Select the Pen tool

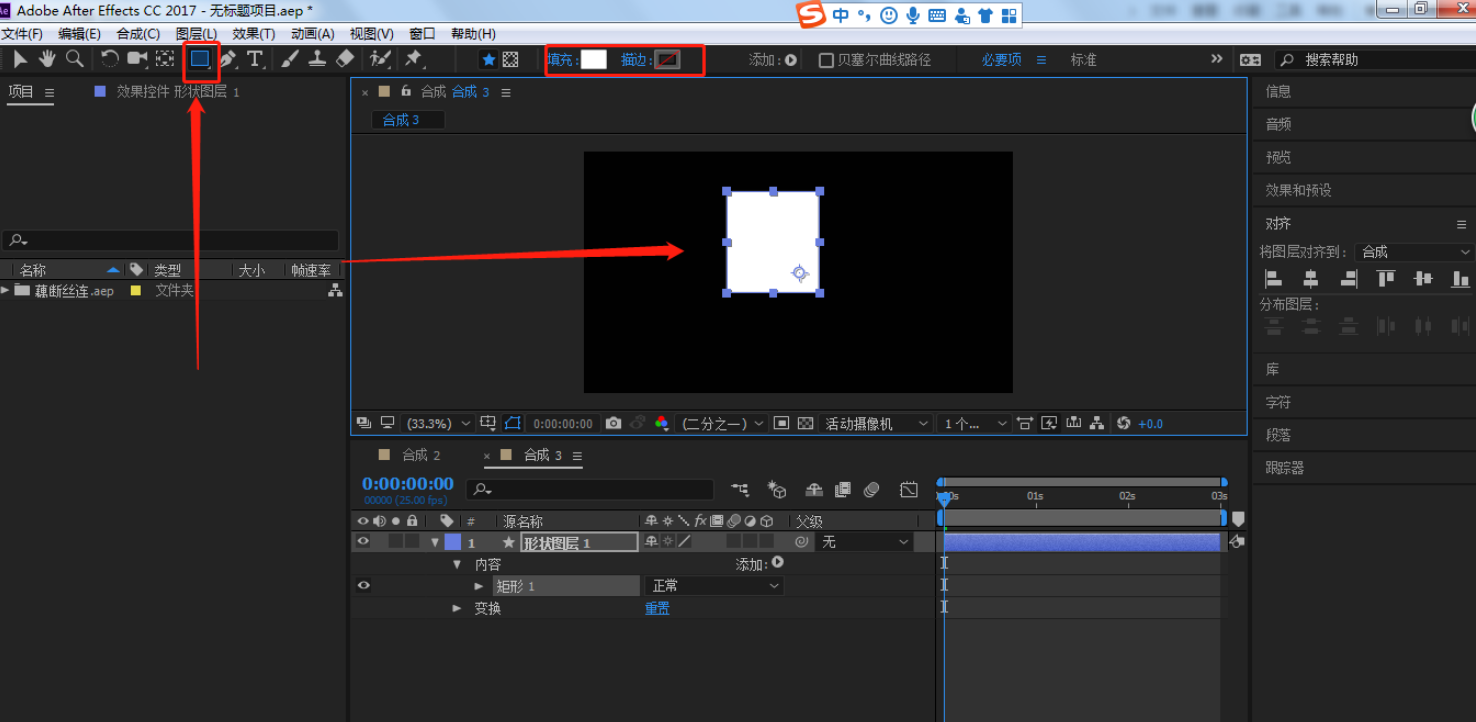[228, 59]
